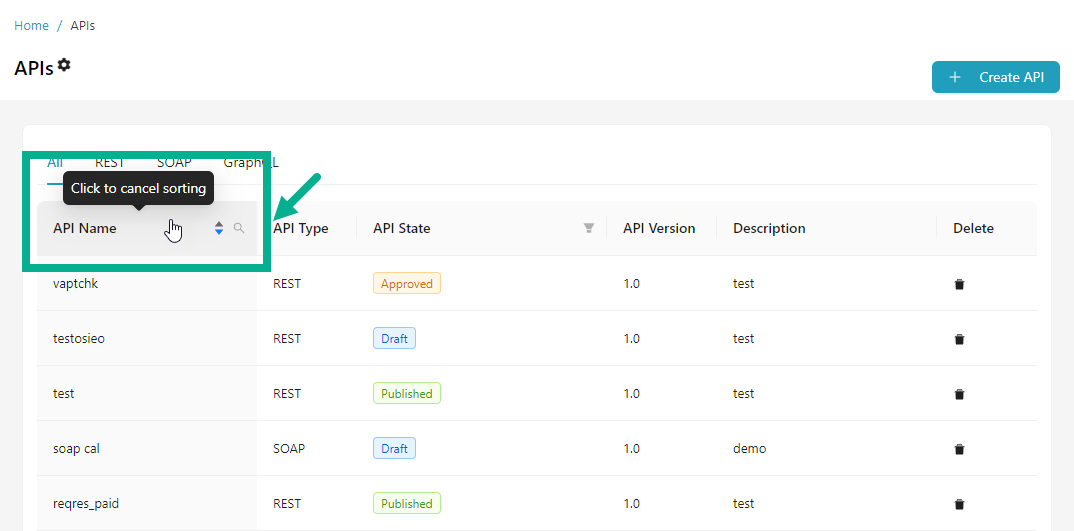Open the API State filter icon
The image size is (1074, 531).
point(589,228)
